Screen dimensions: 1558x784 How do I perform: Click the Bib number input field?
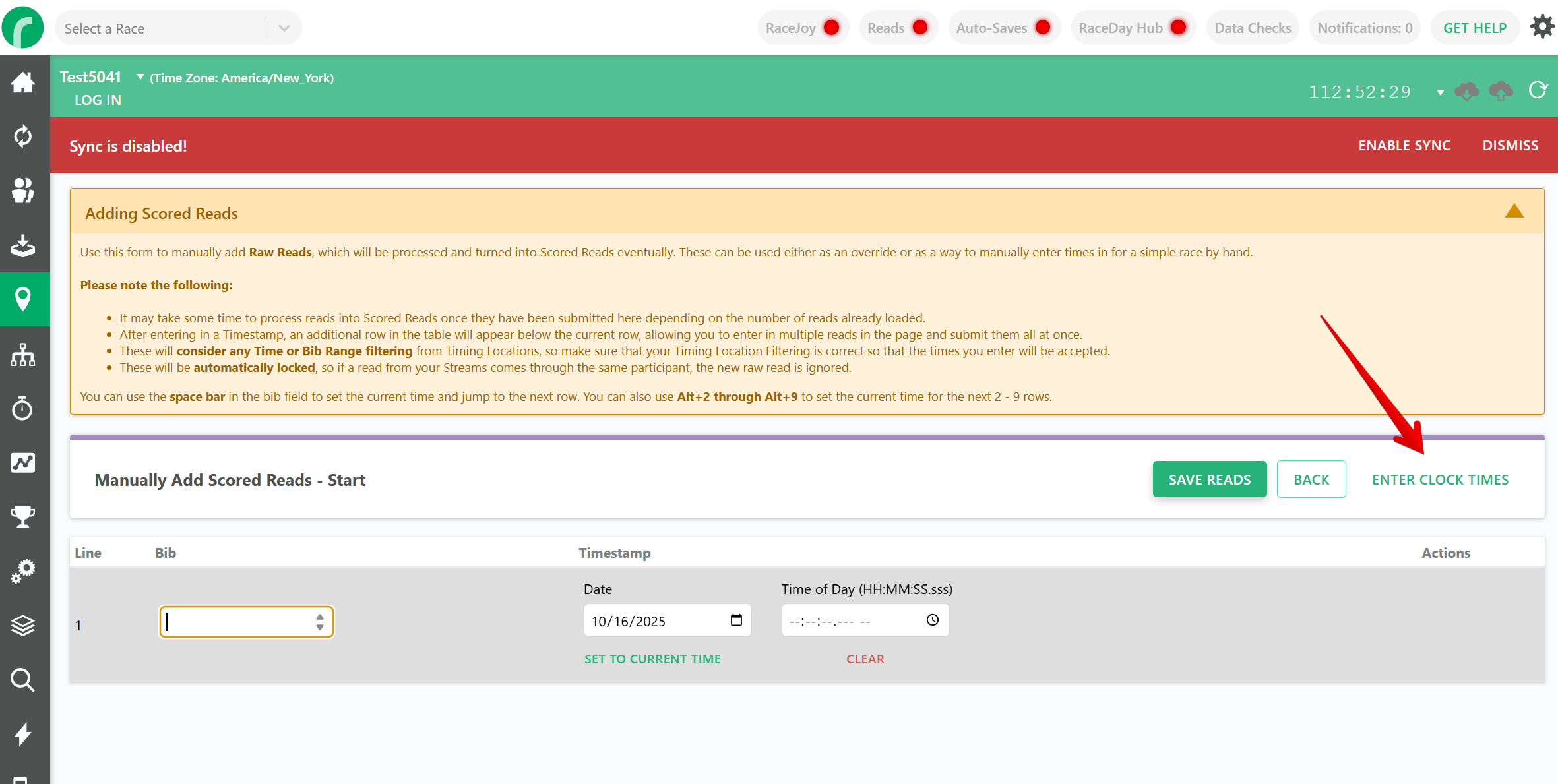point(237,622)
